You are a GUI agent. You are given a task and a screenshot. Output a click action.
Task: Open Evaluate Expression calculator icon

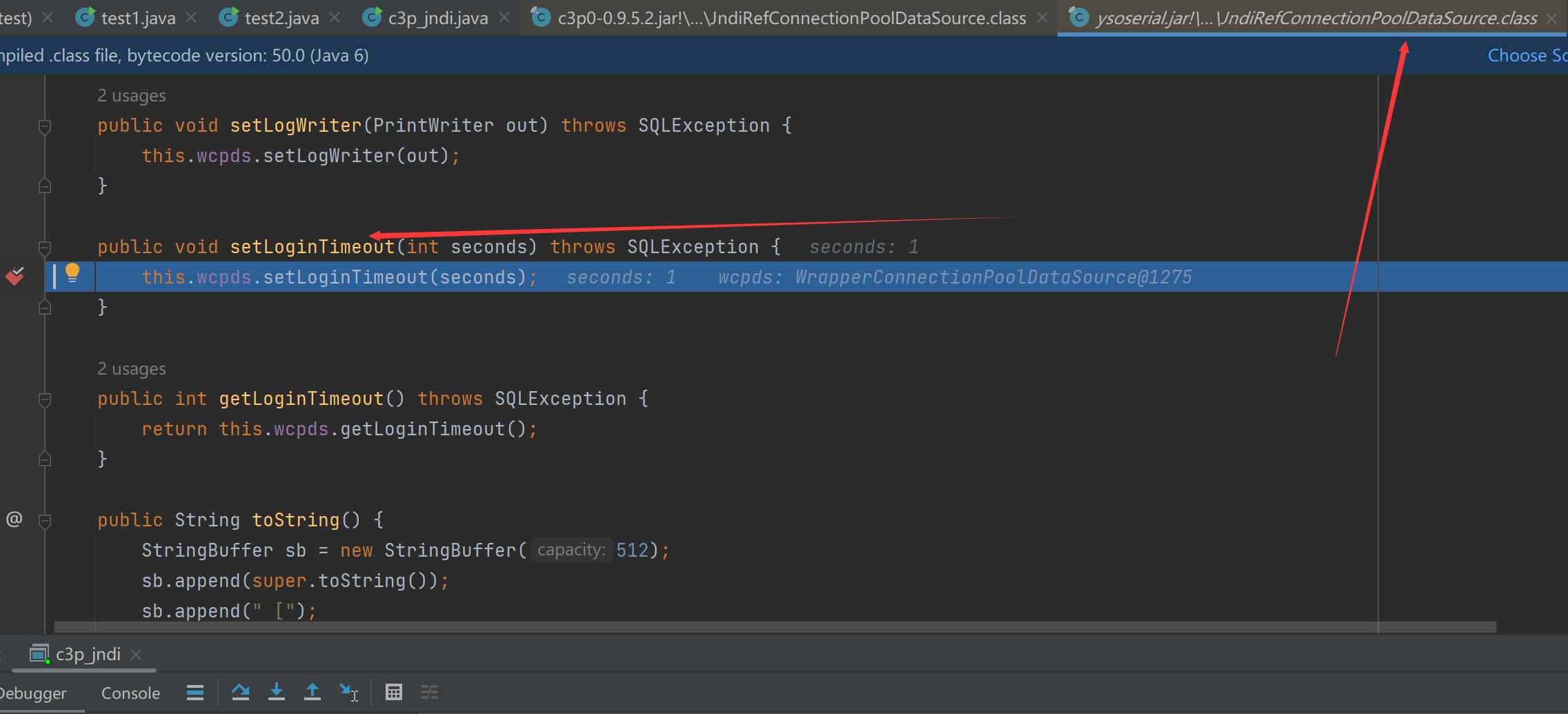pyautogui.click(x=394, y=692)
